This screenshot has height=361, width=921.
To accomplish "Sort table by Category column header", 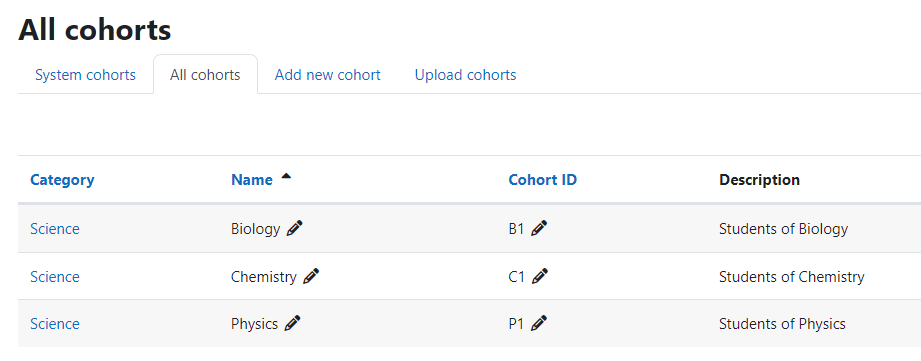I will tap(62, 180).
